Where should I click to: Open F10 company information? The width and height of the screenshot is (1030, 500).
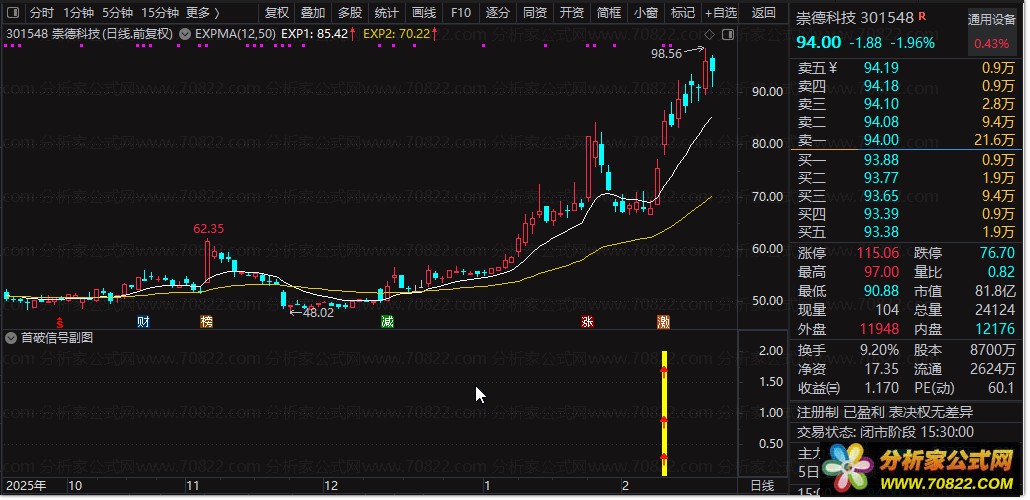coord(461,12)
